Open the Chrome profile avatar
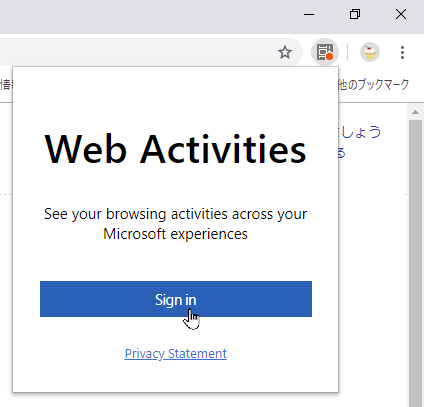This screenshot has height=407, width=424. tap(370, 52)
